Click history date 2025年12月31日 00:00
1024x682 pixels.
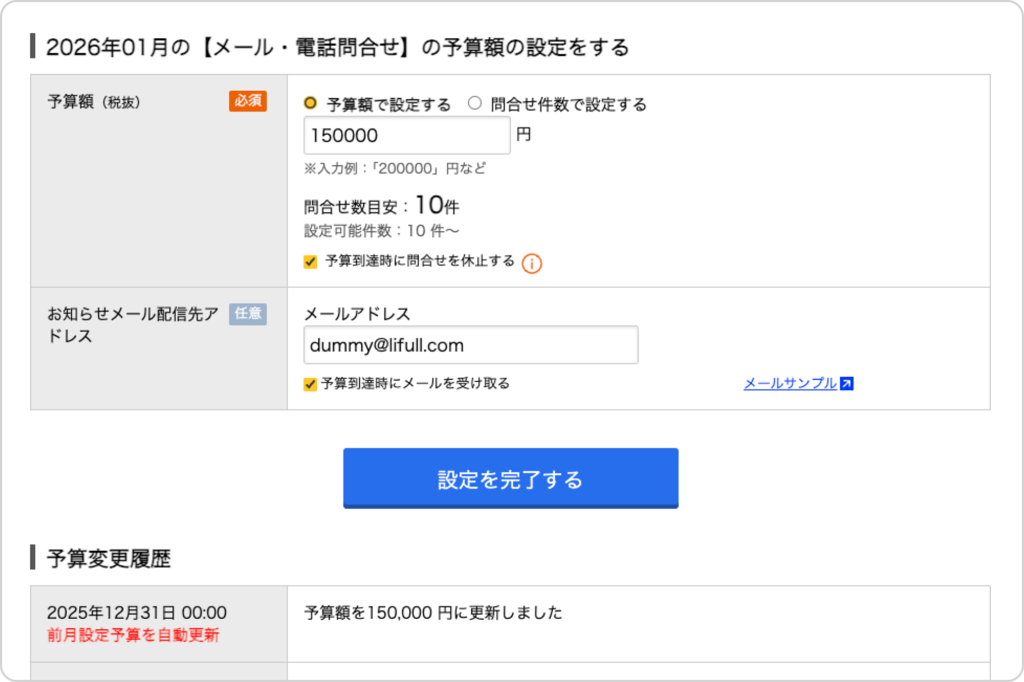[x=136, y=612]
